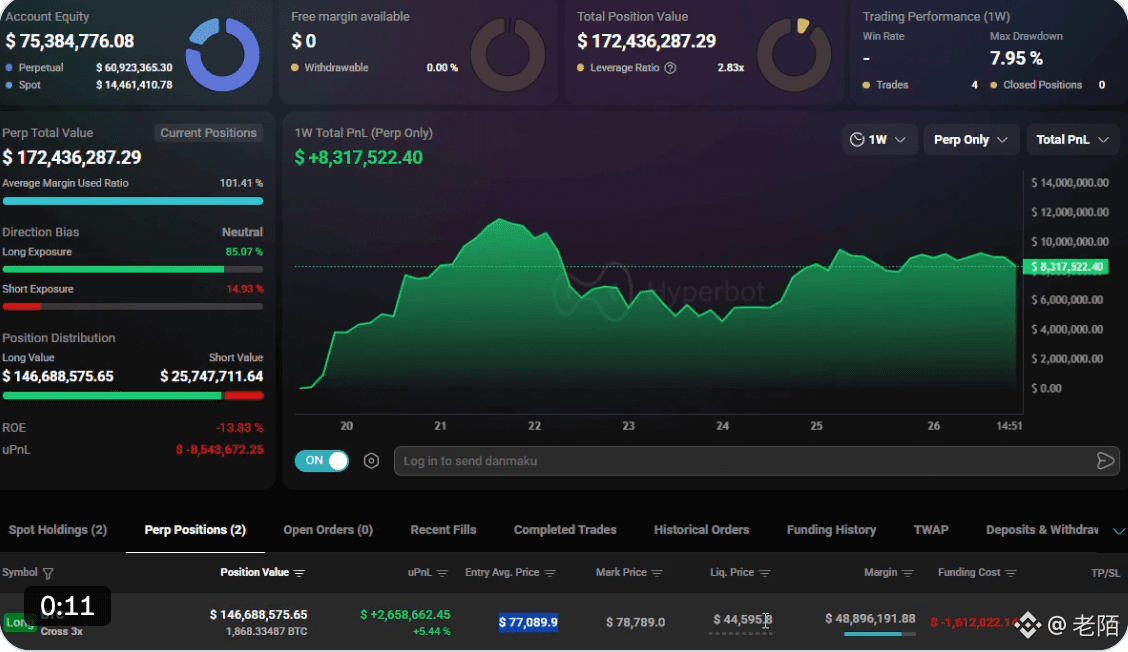Open Deposits & Withdraw tab
Viewport: 1128px width, 652px height.
(1042, 530)
